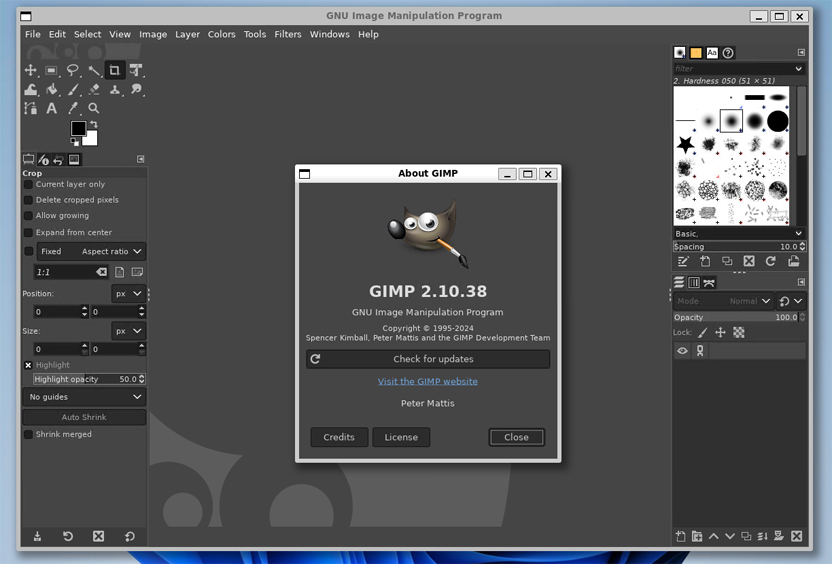The height and width of the screenshot is (564, 832).
Task: Open the Tool Options tab
Action: pyautogui.click(x=29, y=159)
